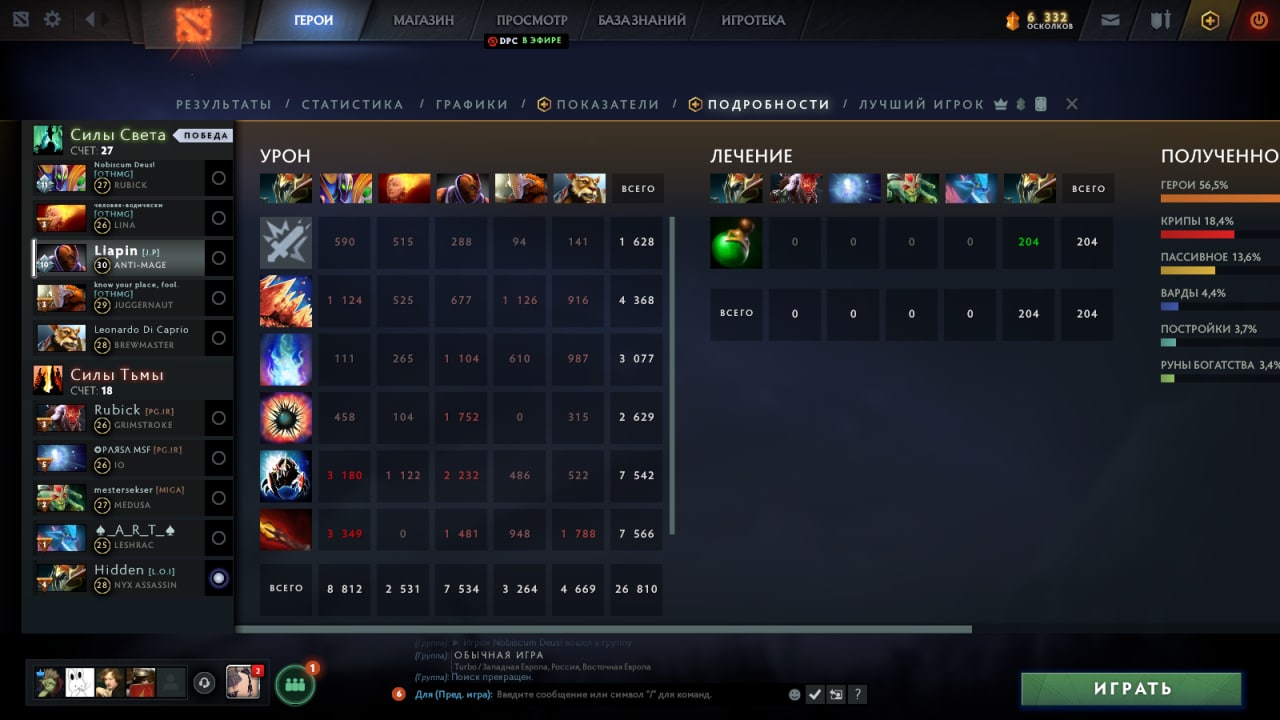Open the mail envelope icon
The height and width of the screenshot is (720, 1280).
coord(1110,19)
